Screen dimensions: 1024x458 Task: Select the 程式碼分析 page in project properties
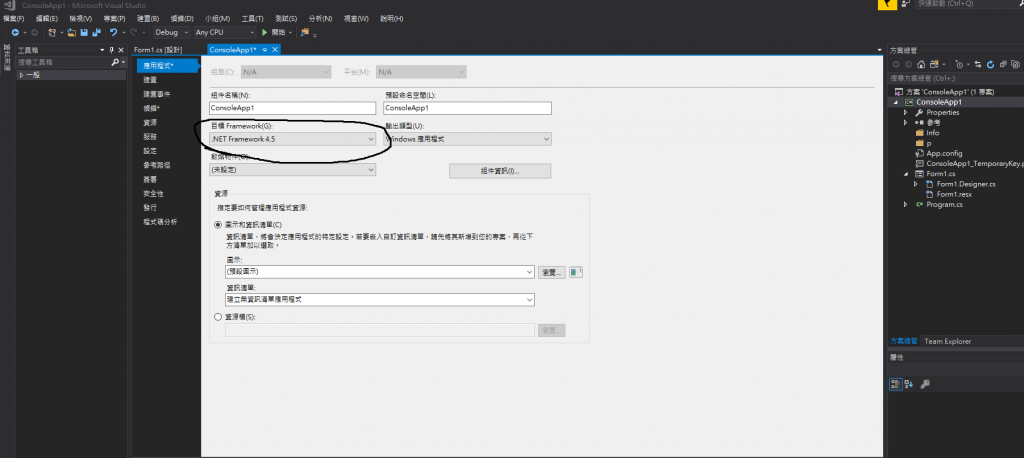coord(160,221)
